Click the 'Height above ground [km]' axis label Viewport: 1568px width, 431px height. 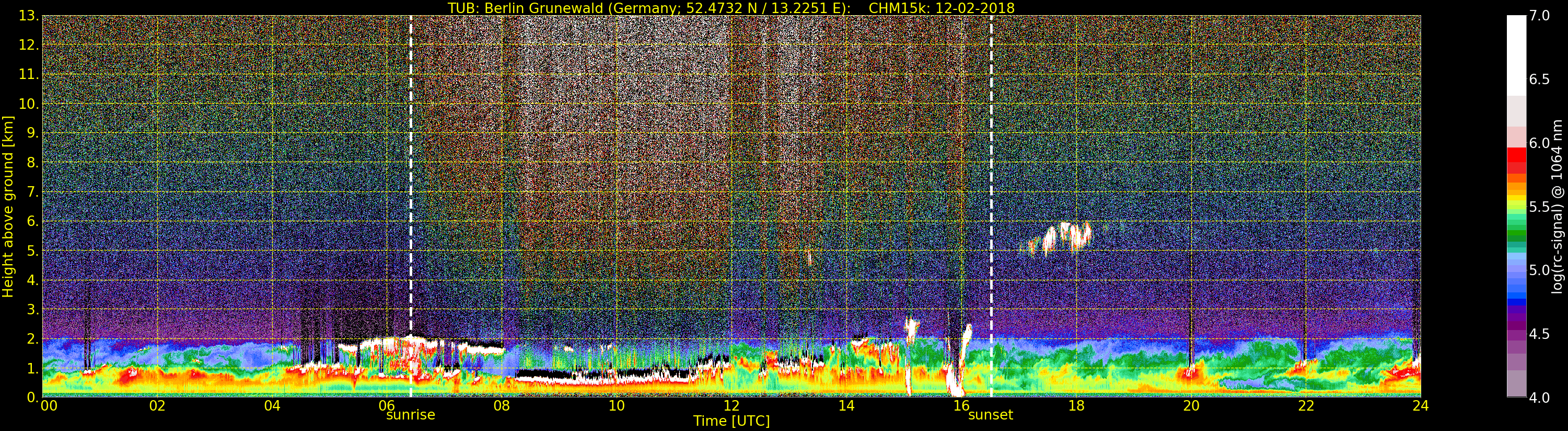8,207
